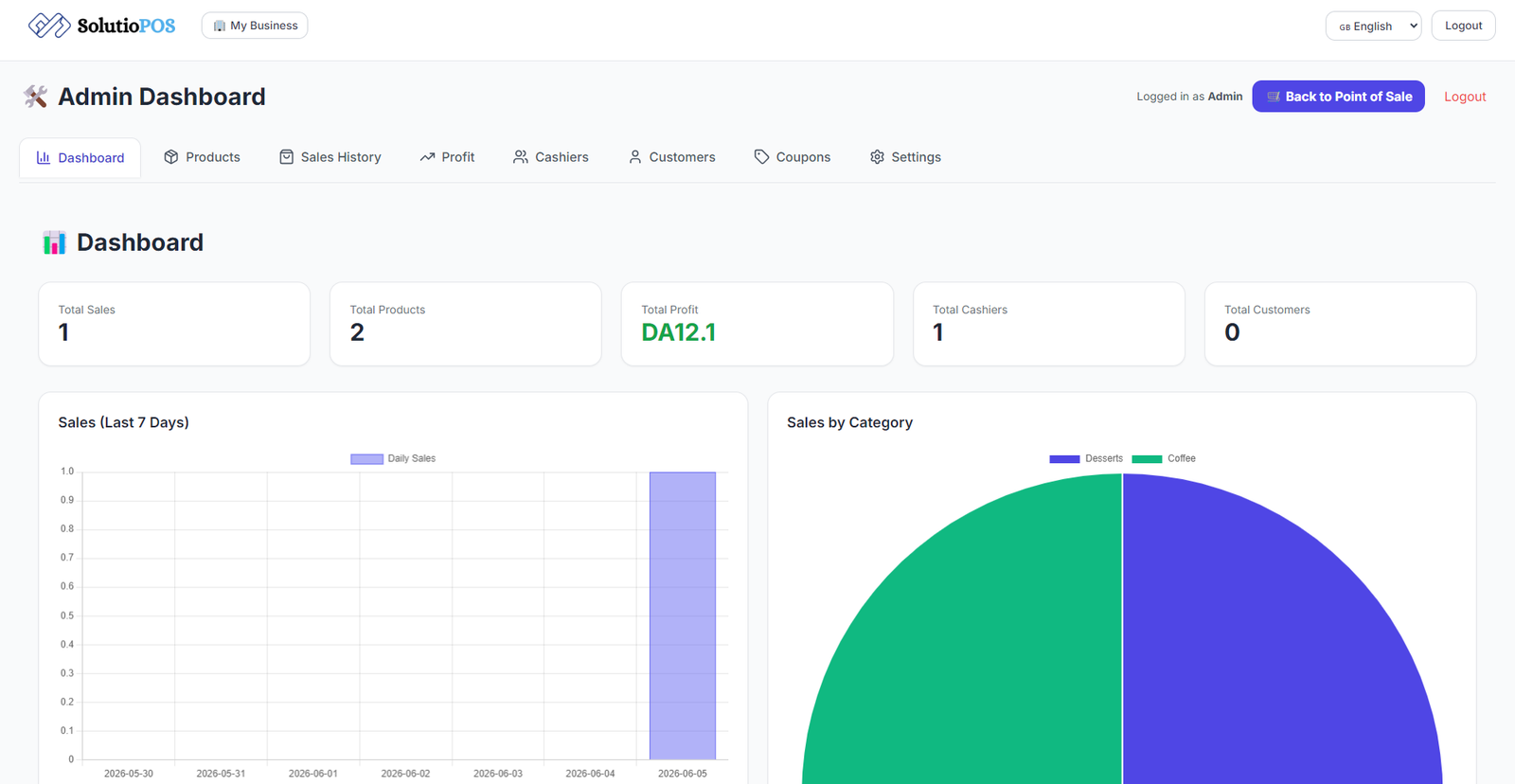Toggle the Daily Sales legend swatch

(x=366, y=459)
